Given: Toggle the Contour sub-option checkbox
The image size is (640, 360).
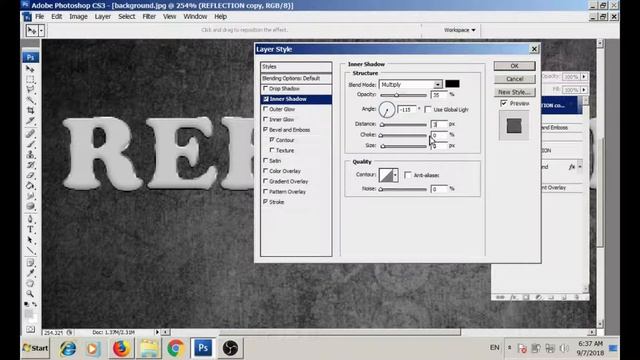Looking at the screenshot, I should (272, 140).
